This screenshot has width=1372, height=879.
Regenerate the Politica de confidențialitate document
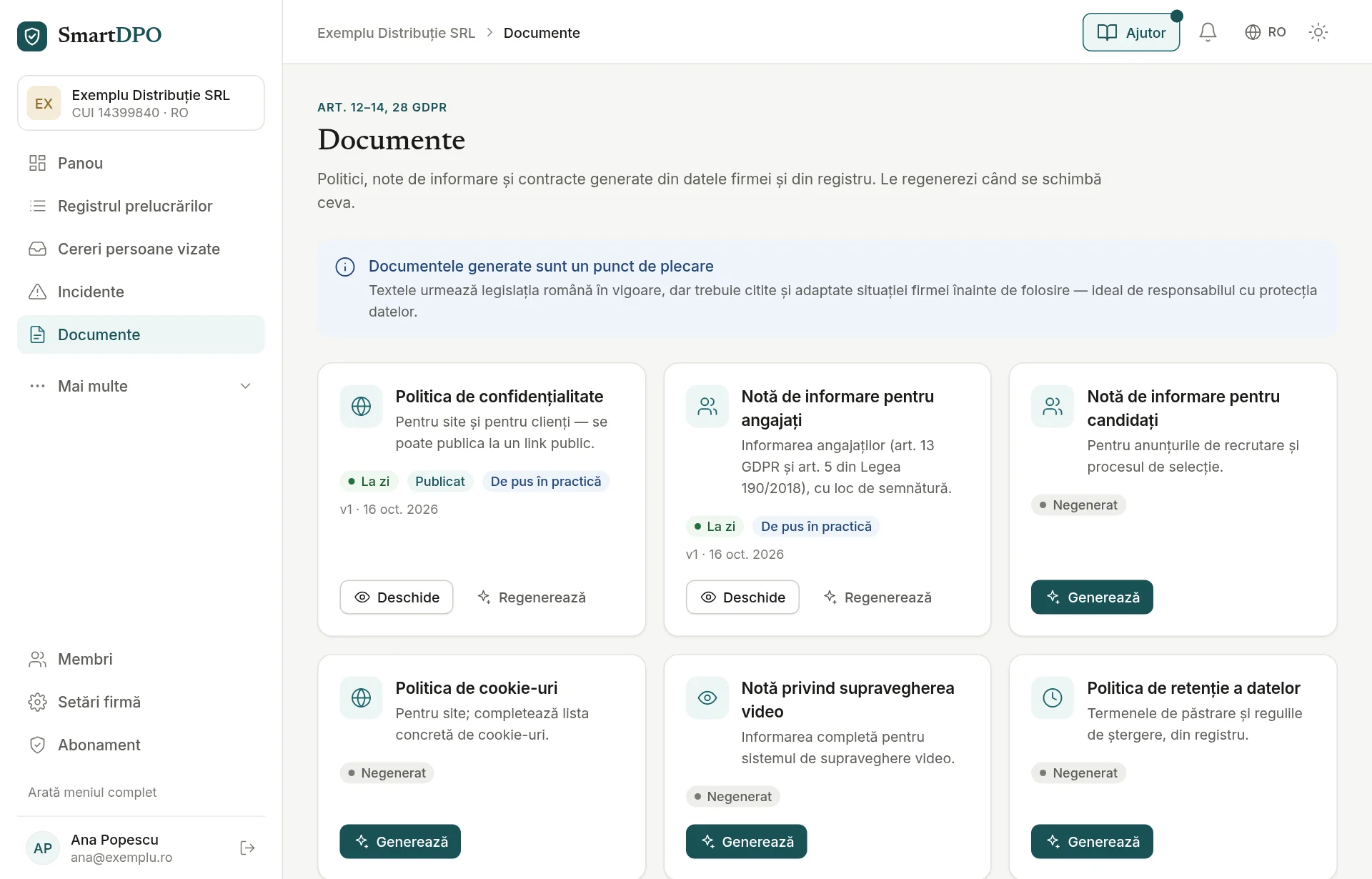[x=532, y=597]
